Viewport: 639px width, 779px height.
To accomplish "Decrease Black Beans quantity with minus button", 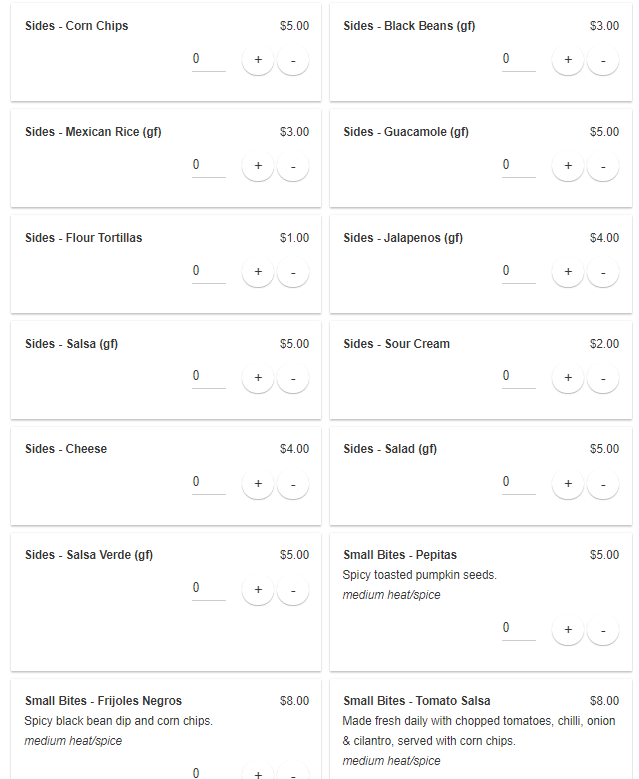I will coord(603,60).
